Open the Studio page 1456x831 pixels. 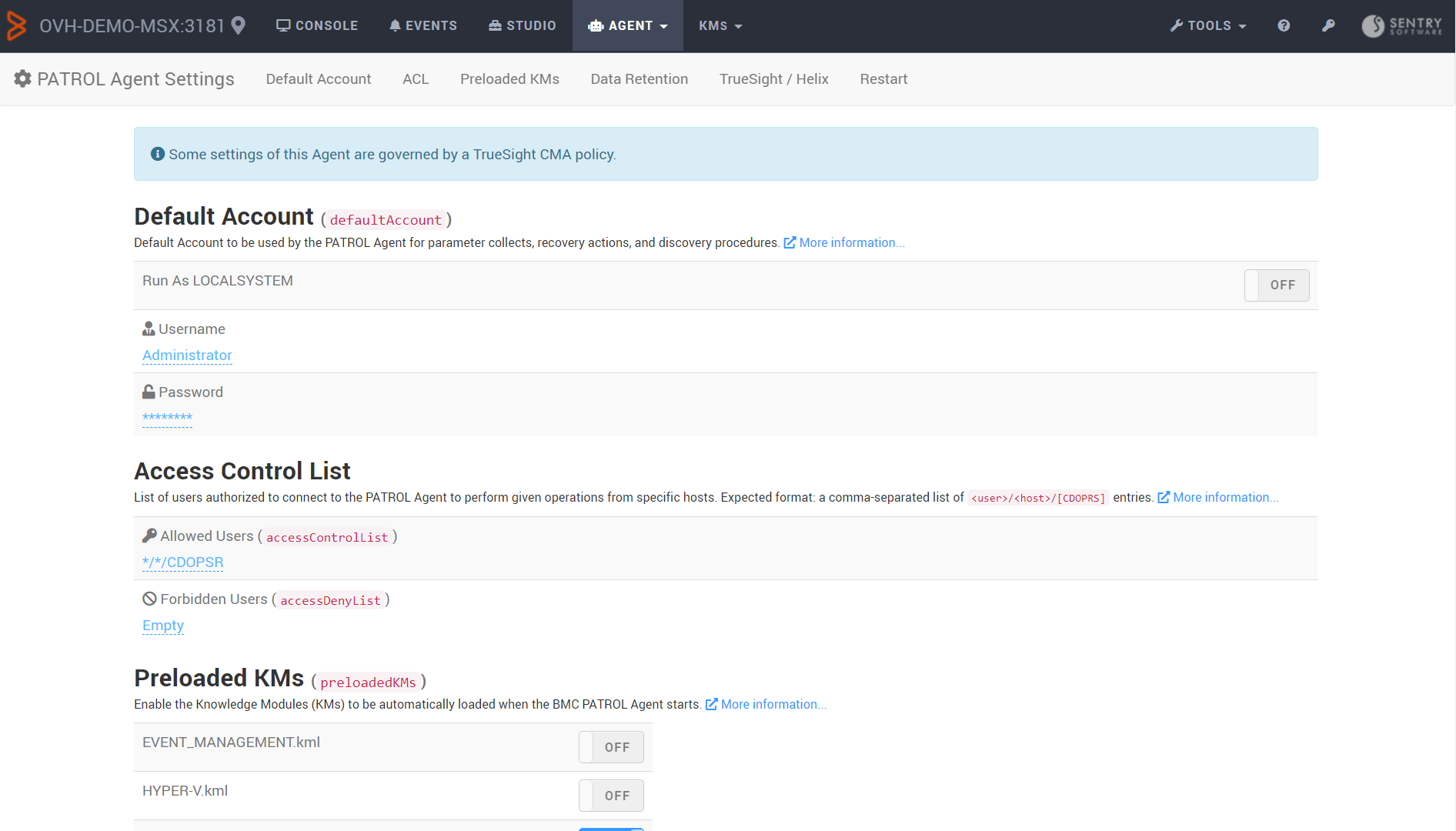coord(523,25)
